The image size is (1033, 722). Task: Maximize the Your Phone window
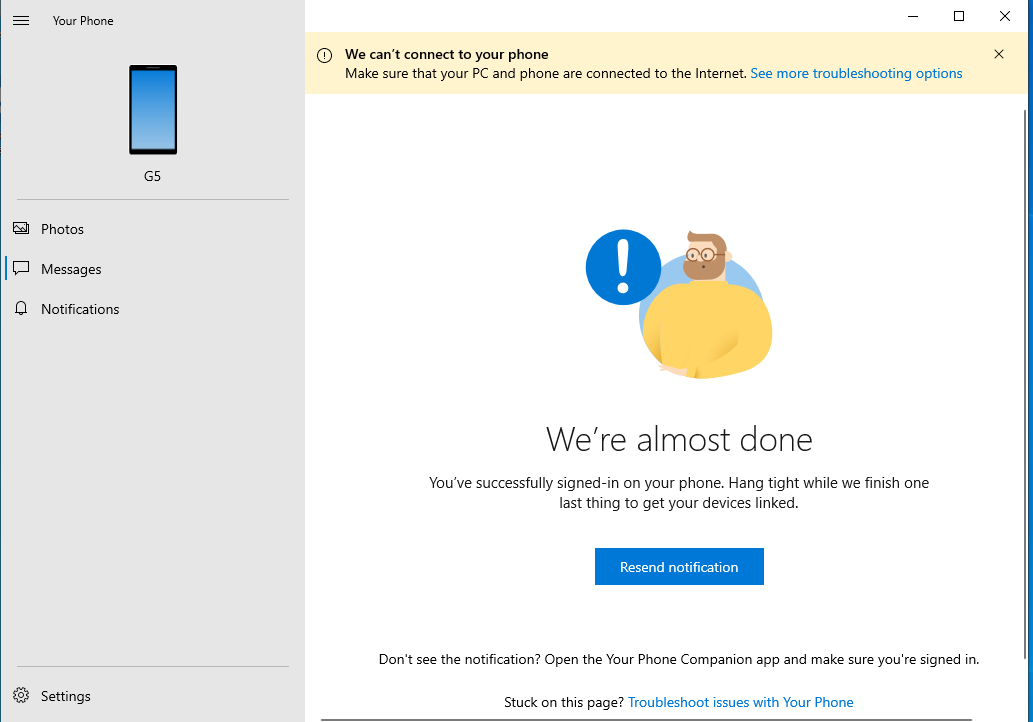(x=959, y=16)
